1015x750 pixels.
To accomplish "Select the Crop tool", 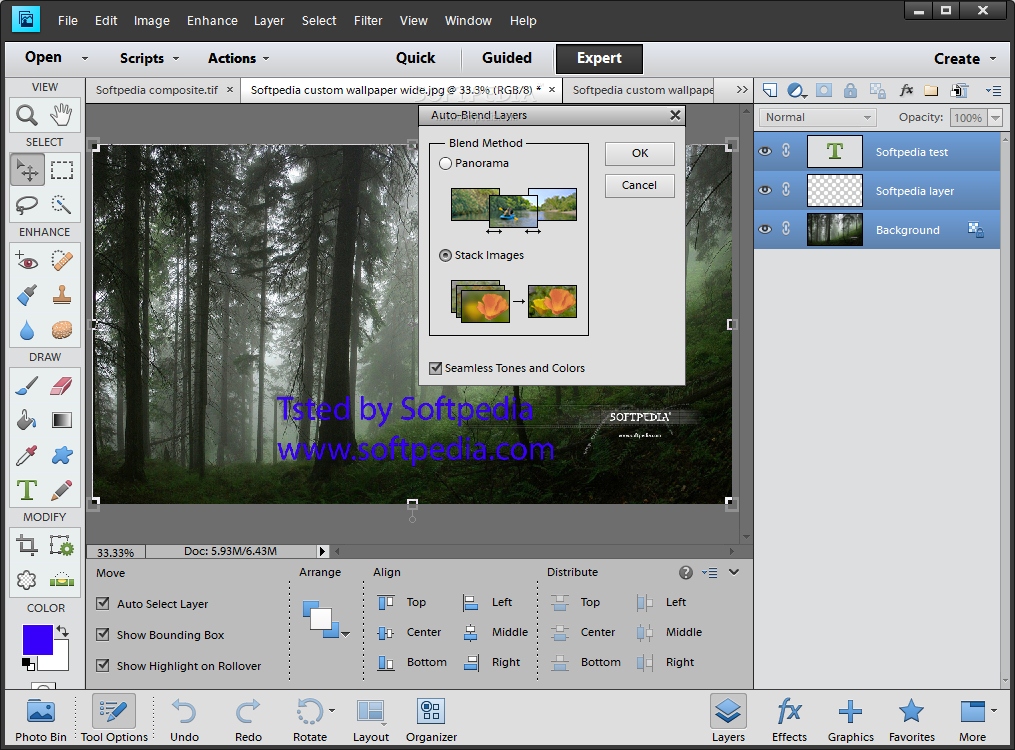I will tap(27, 546).
